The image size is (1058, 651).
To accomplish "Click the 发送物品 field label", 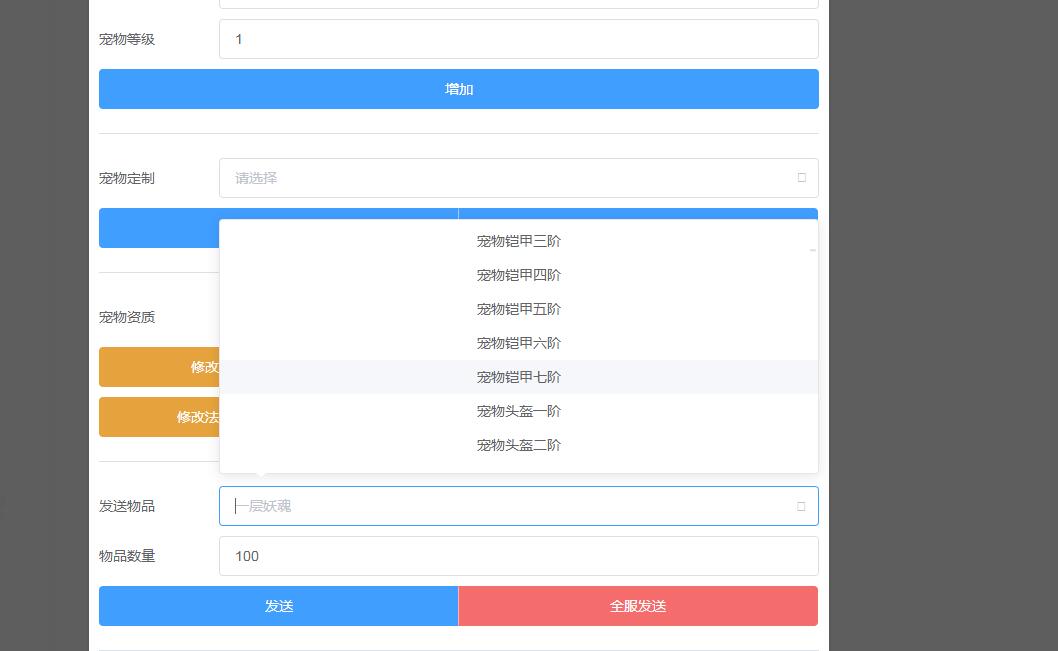I will 127,506.
